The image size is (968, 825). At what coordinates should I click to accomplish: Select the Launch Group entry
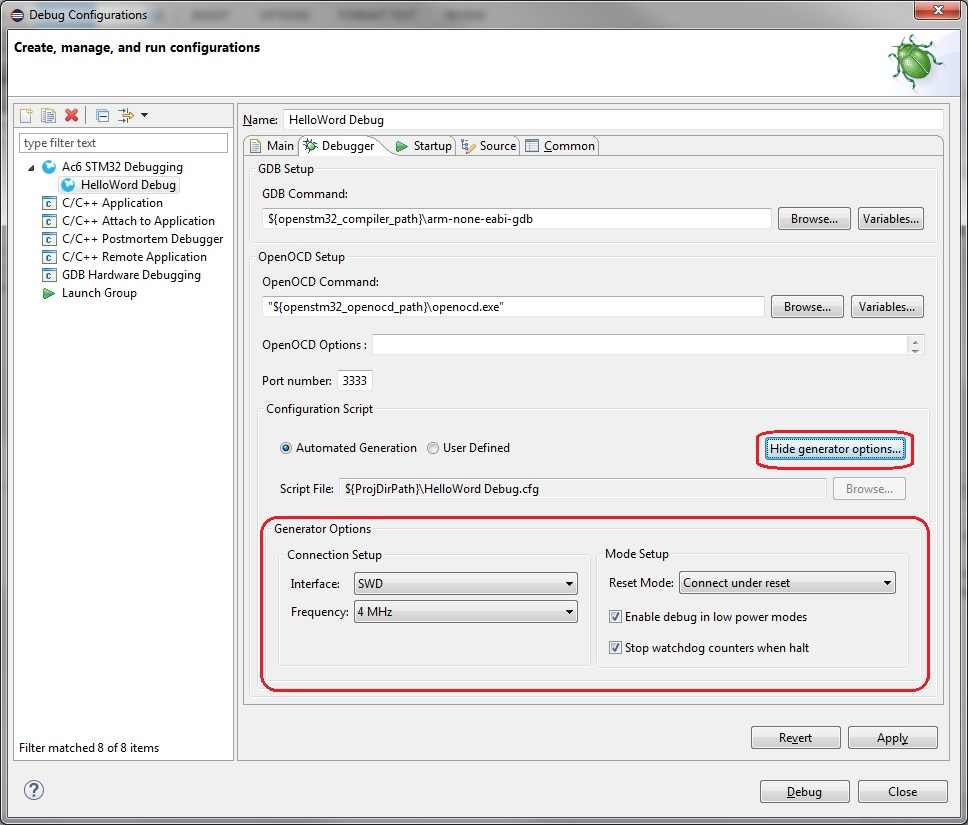99,293
